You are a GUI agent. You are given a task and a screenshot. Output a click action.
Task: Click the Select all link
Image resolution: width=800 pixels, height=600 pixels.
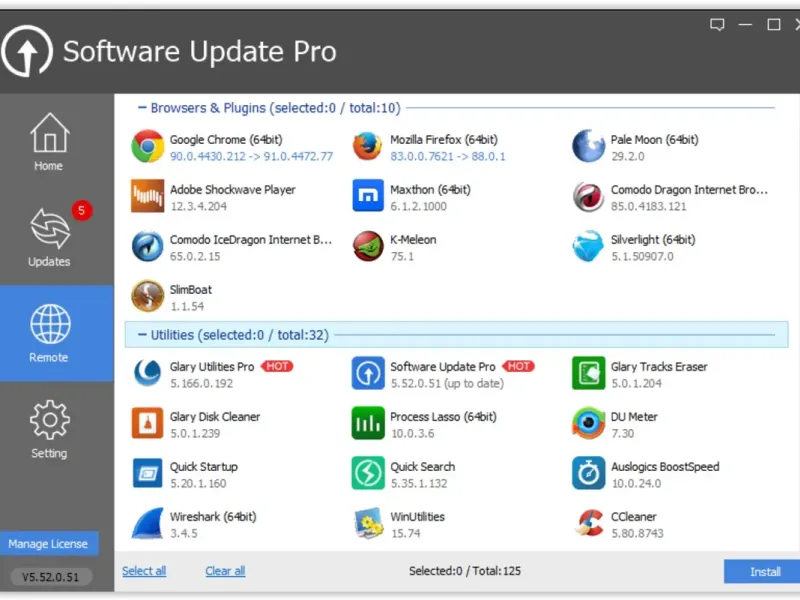[144, 571]
